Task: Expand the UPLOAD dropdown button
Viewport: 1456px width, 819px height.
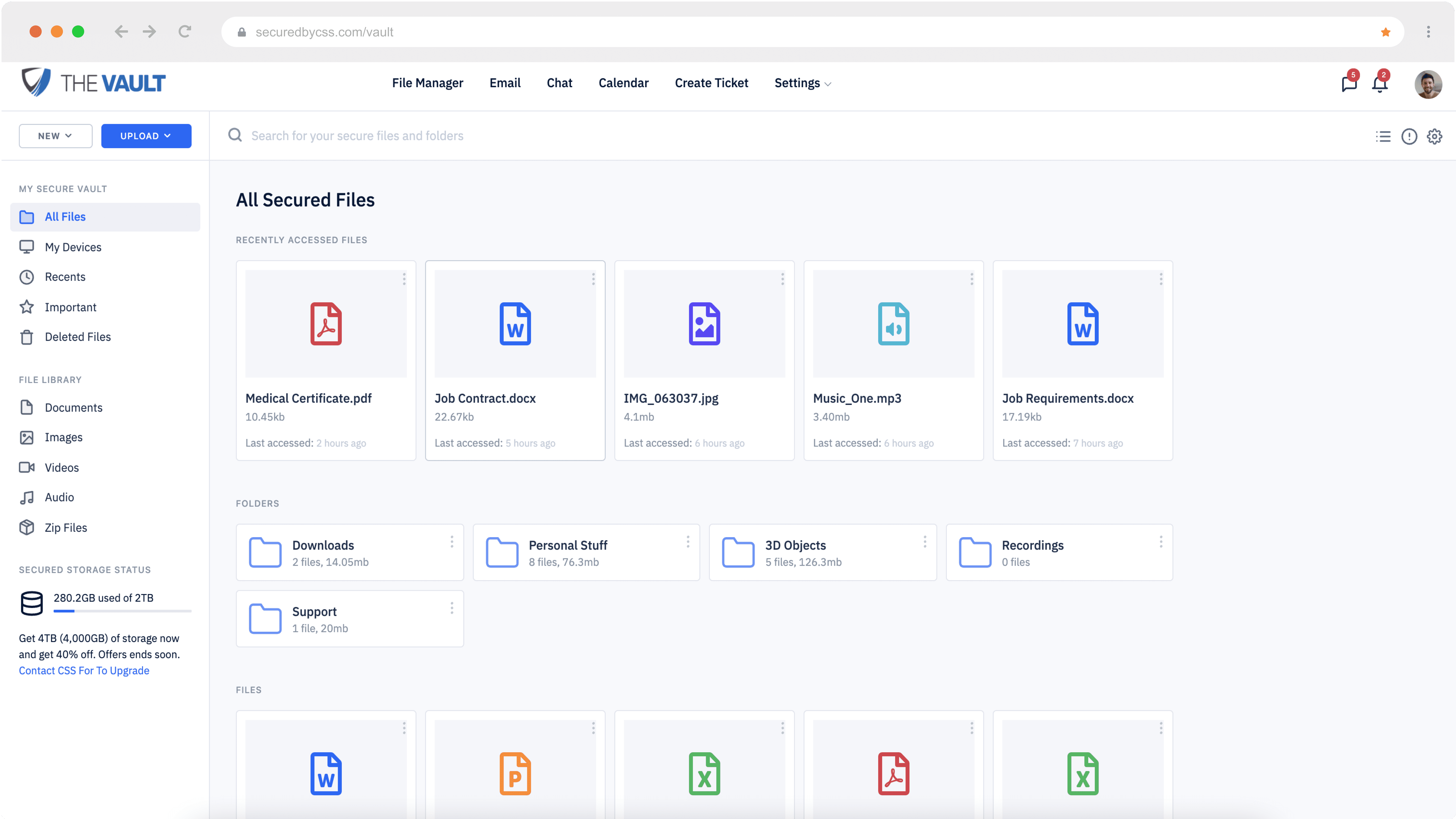Action: click(146, 136)
